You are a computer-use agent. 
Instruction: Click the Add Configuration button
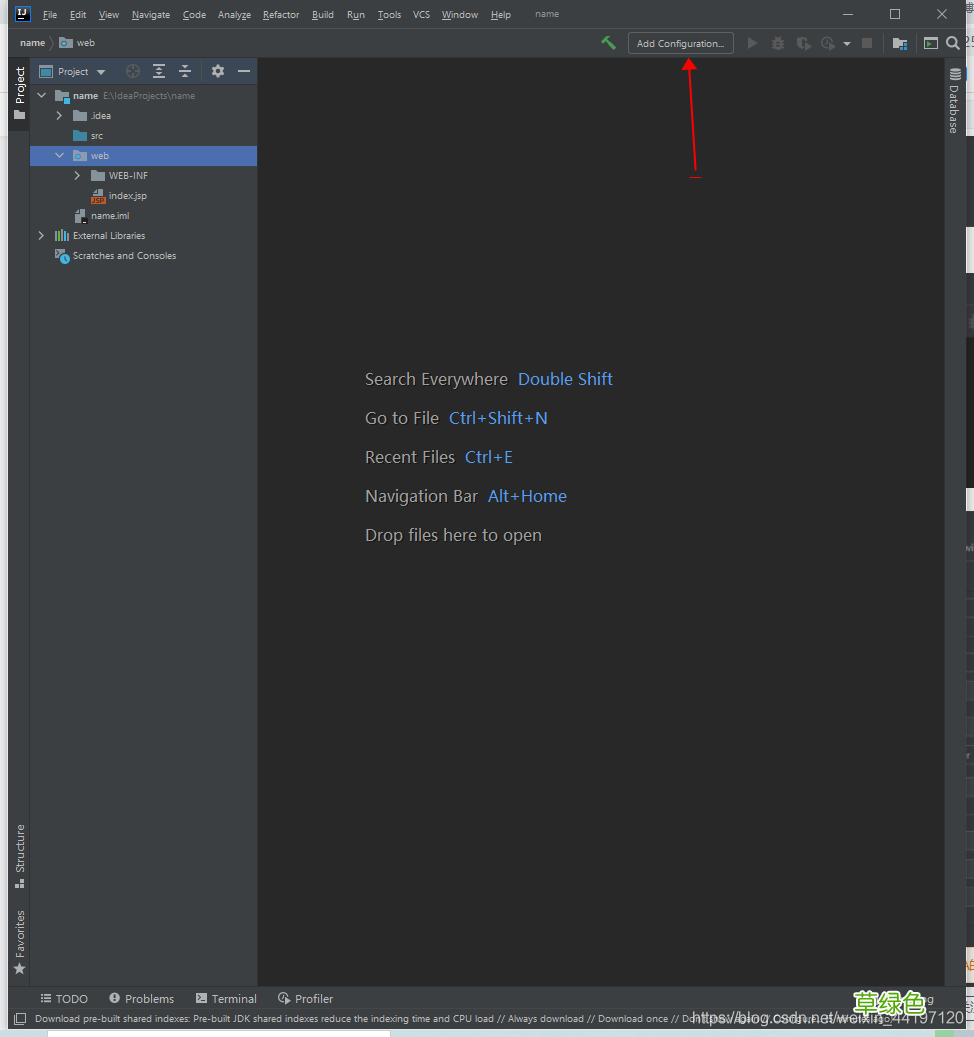point(680,43)
